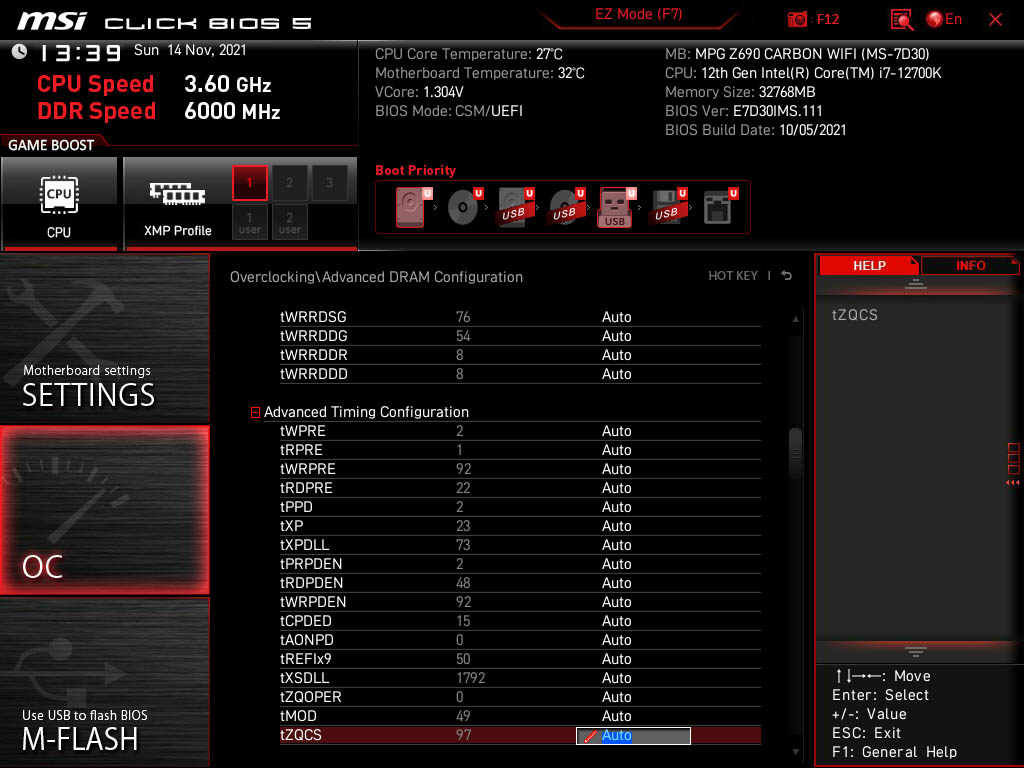Click the CPU Game Boost icon
The height and width of the screenshot is (768, 1024).
[59, 203]
